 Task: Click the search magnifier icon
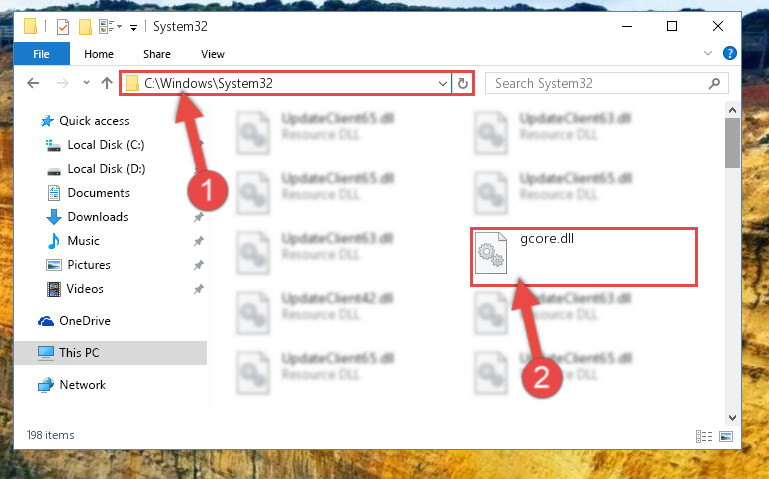(x=715, y=83)
